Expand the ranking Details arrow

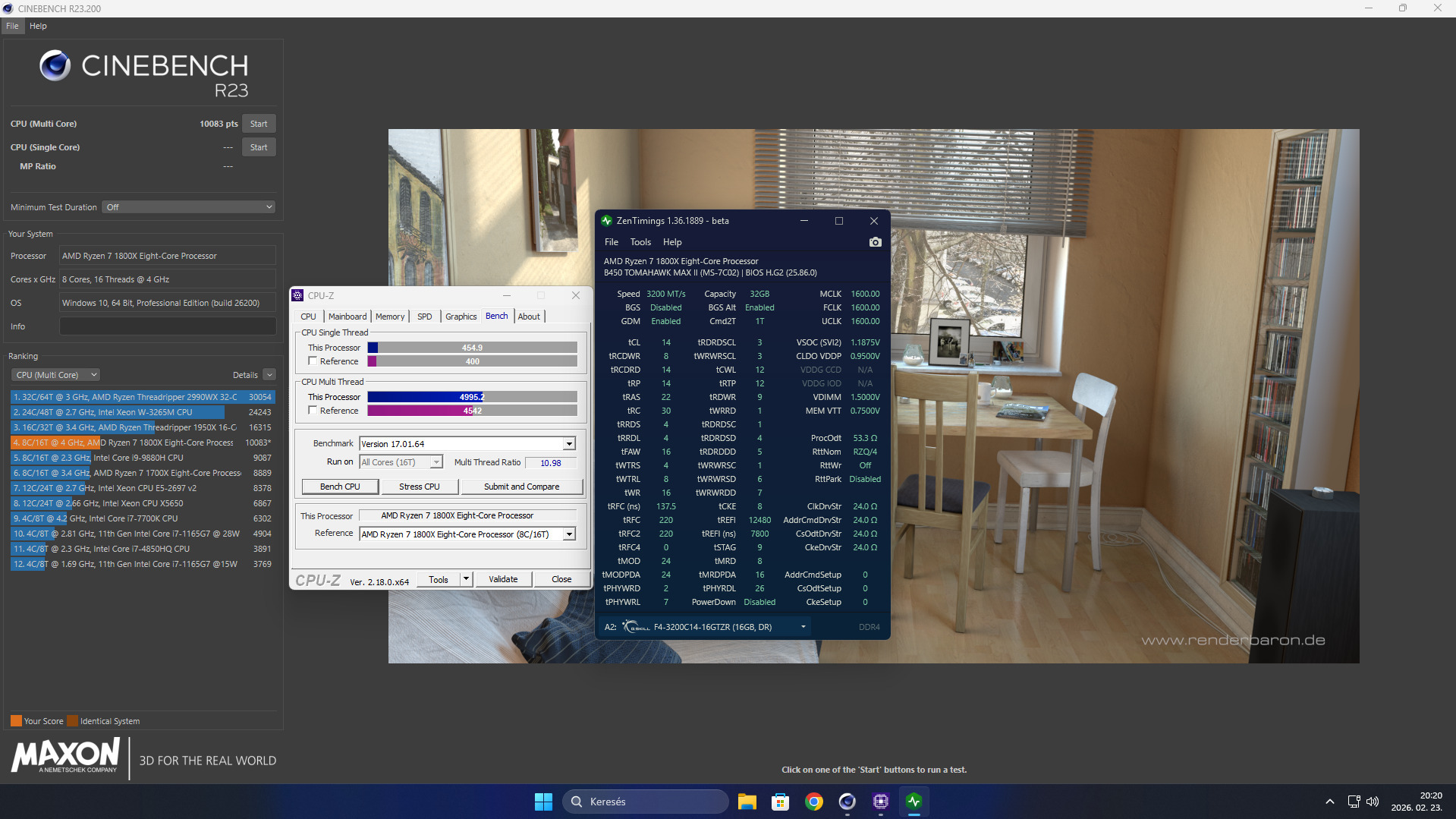(x=269, y=375)
